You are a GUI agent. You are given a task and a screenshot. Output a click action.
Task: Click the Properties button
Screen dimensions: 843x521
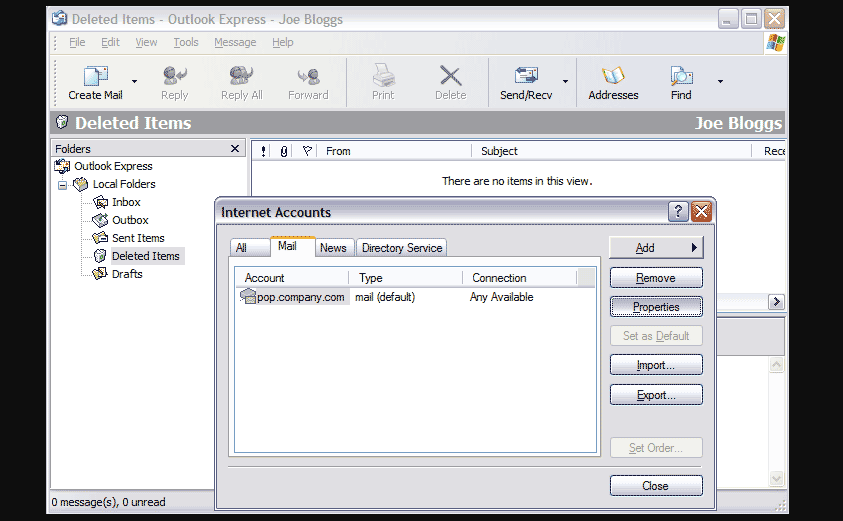tap(656, 307)
